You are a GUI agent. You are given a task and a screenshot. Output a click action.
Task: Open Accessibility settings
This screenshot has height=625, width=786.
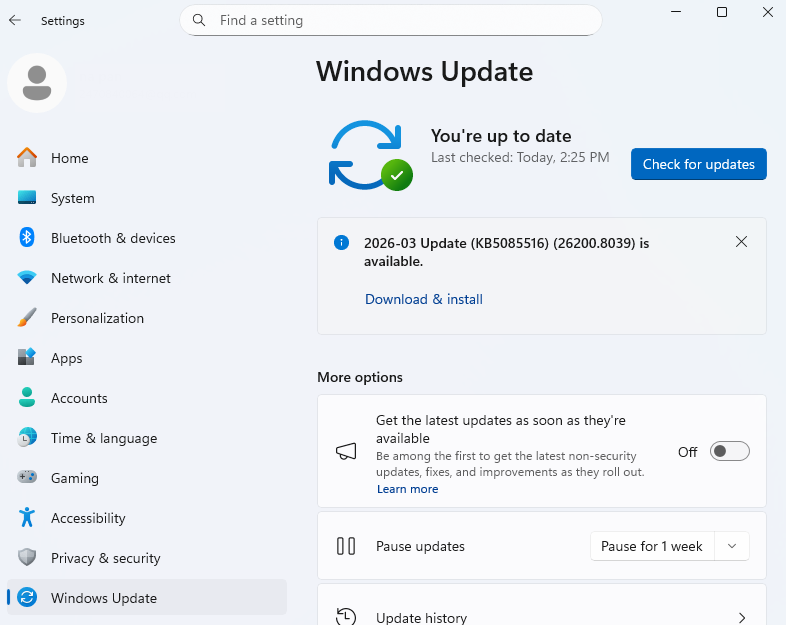click(147, 518)
